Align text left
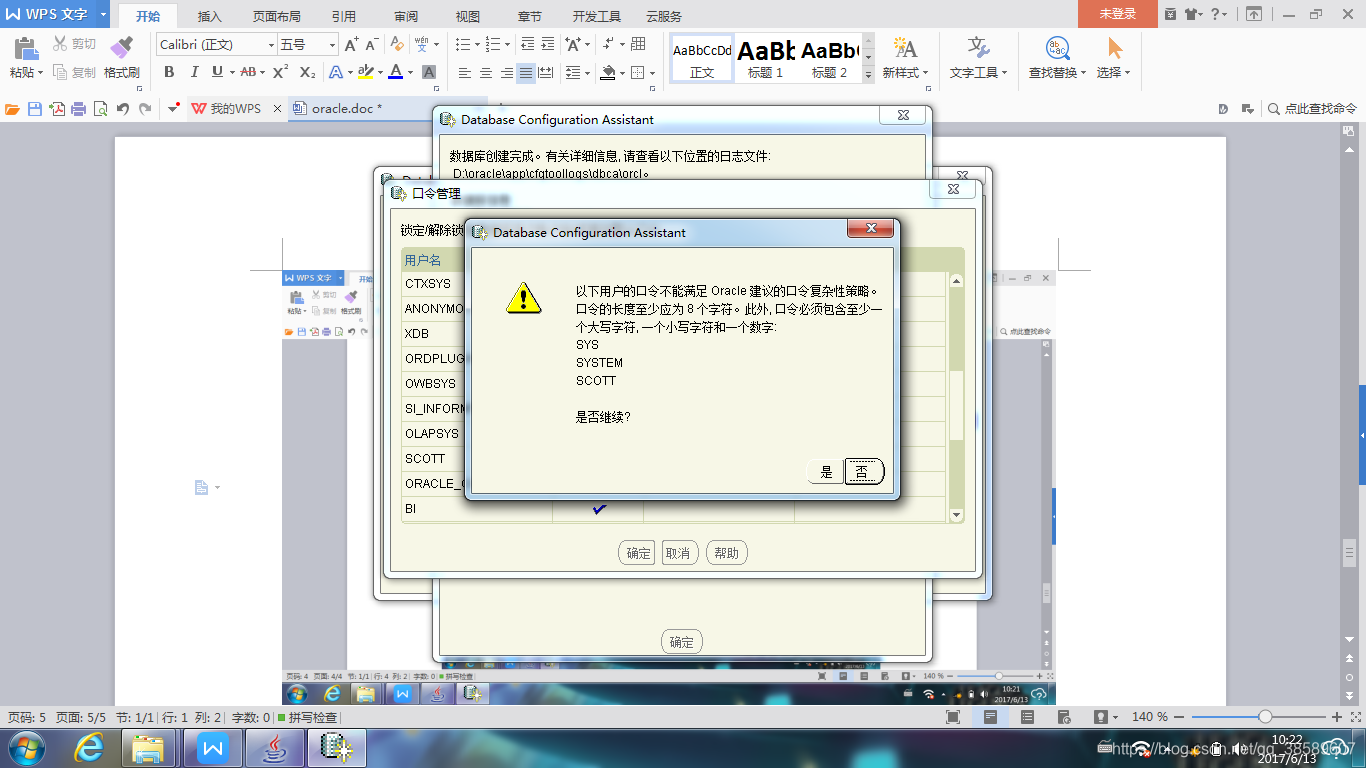1366x768 pixels. [464, 73]
